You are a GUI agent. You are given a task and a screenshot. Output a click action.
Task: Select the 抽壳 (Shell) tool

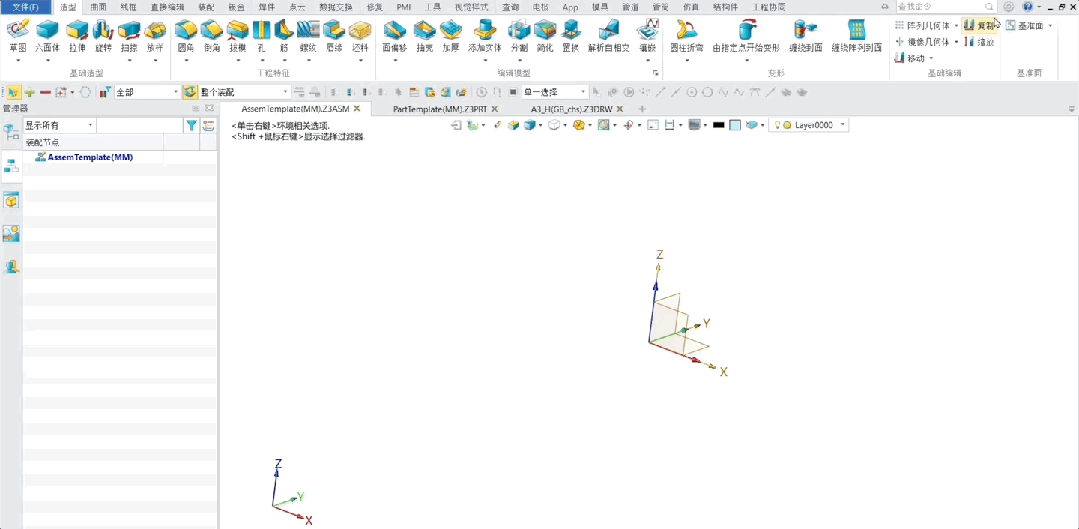click(424, 33)
